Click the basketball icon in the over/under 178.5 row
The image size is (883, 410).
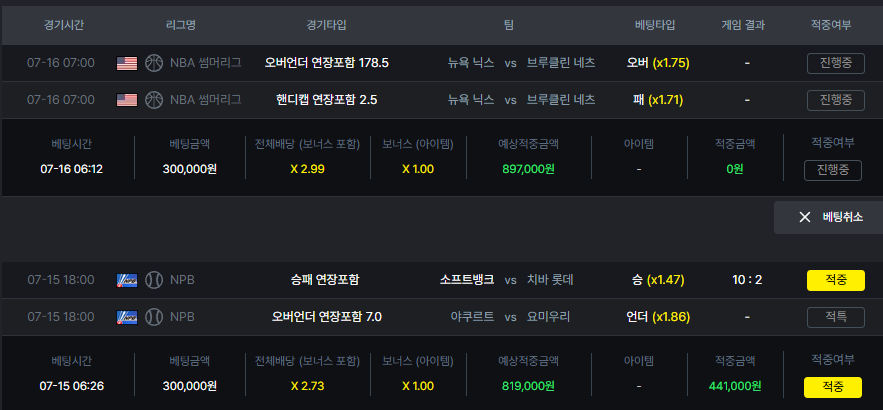point(154,63)
